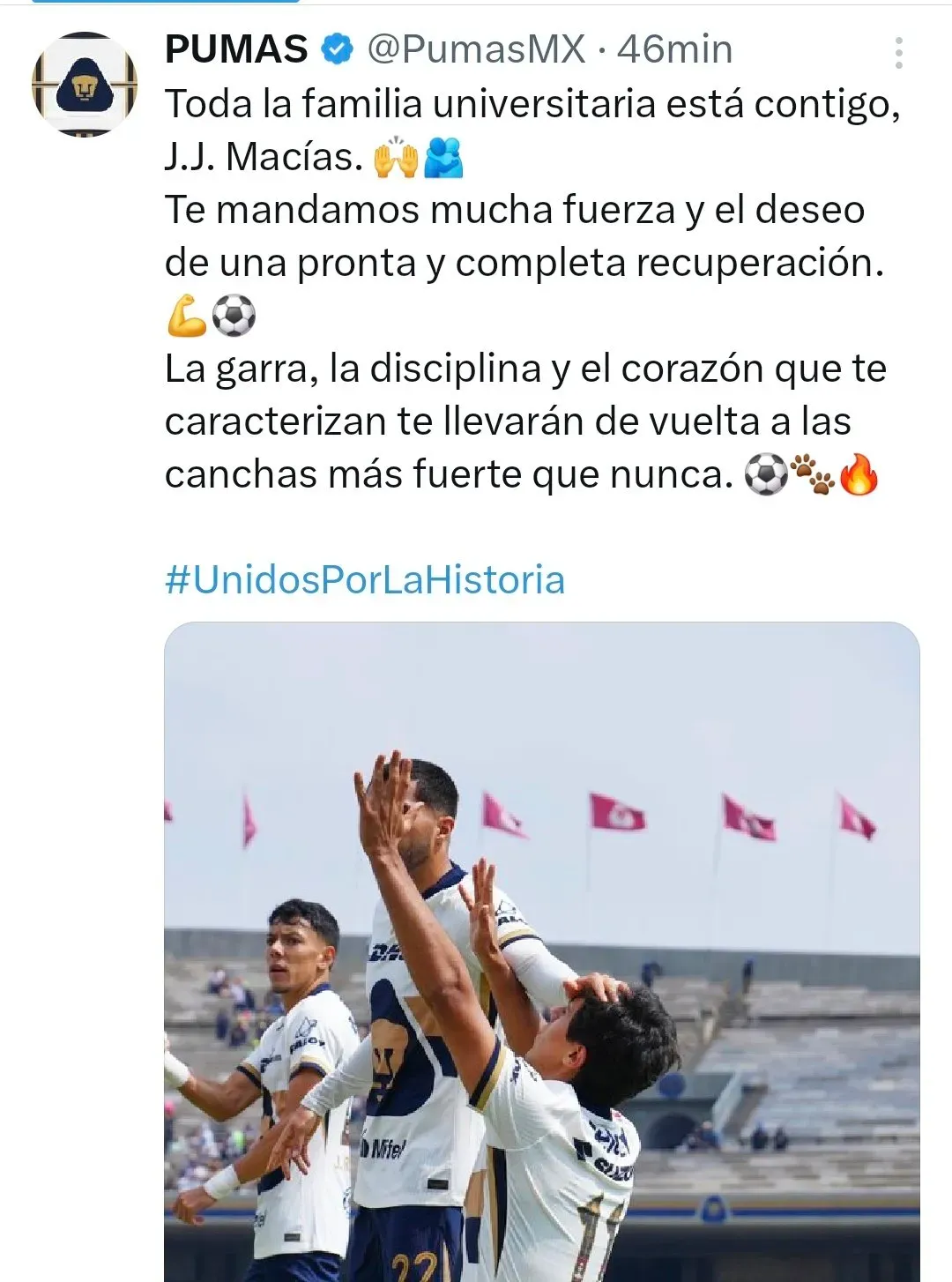This screenshot has width=952, height=1282.
Task: Click the raised hands emoji
Action: (x=395, y=157)
